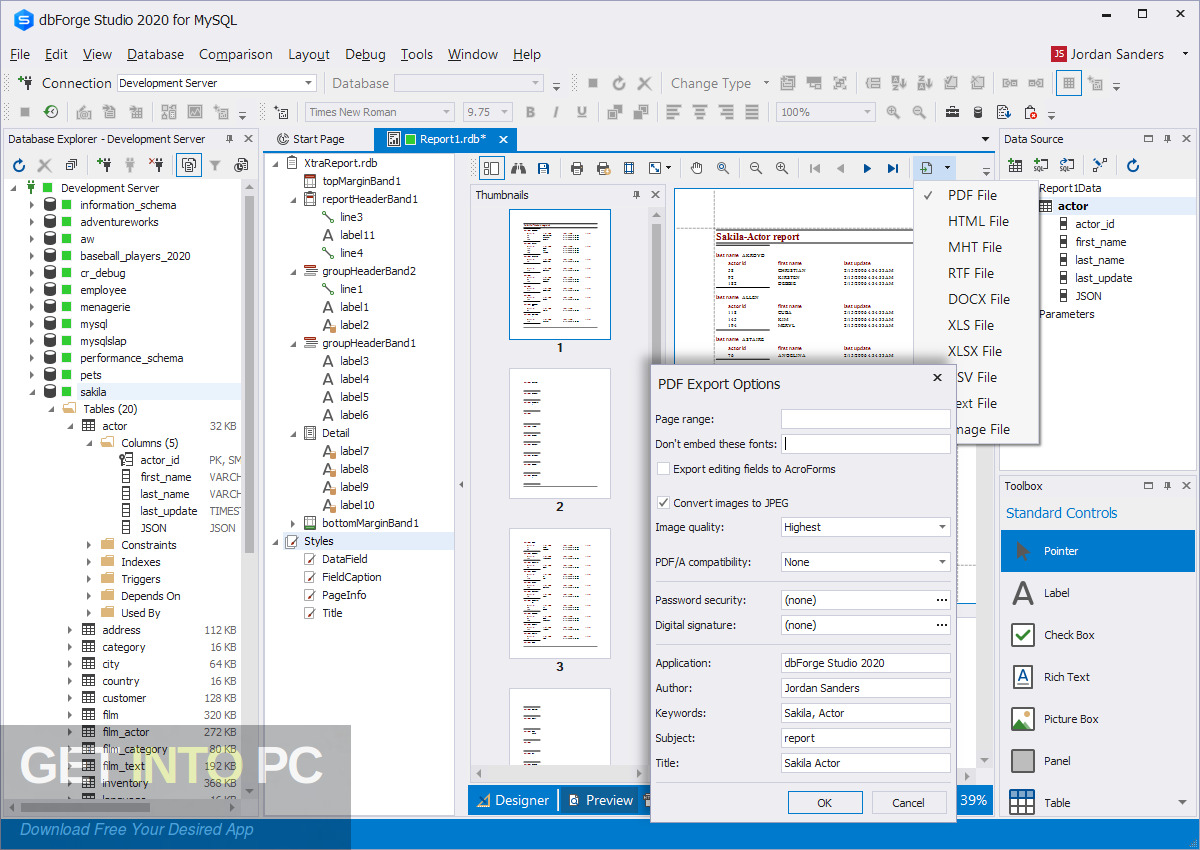Choose DOCX File export option
The image size is (1200, 850).
point(977,299)
